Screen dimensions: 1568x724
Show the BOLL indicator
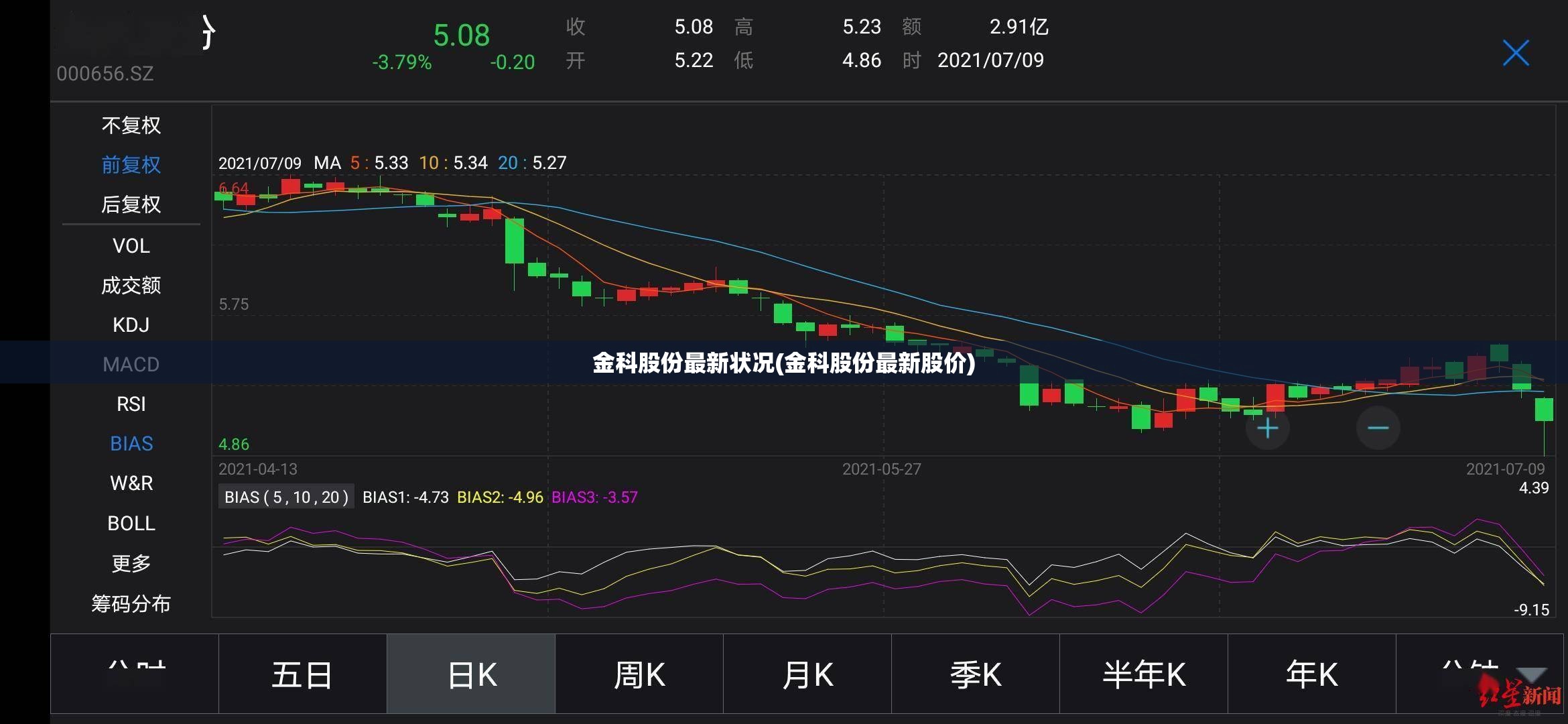131,524
